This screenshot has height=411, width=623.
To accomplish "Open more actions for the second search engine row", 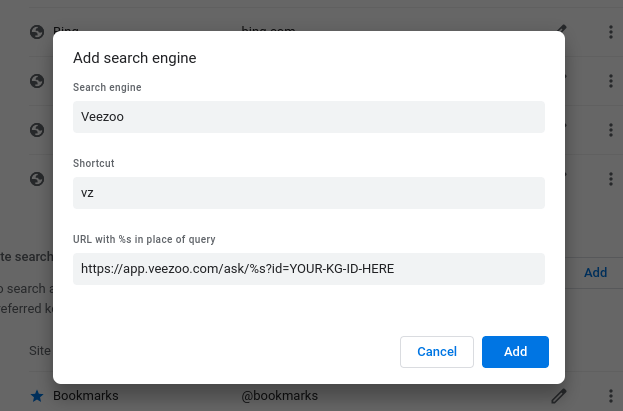I will coord(611,81).
